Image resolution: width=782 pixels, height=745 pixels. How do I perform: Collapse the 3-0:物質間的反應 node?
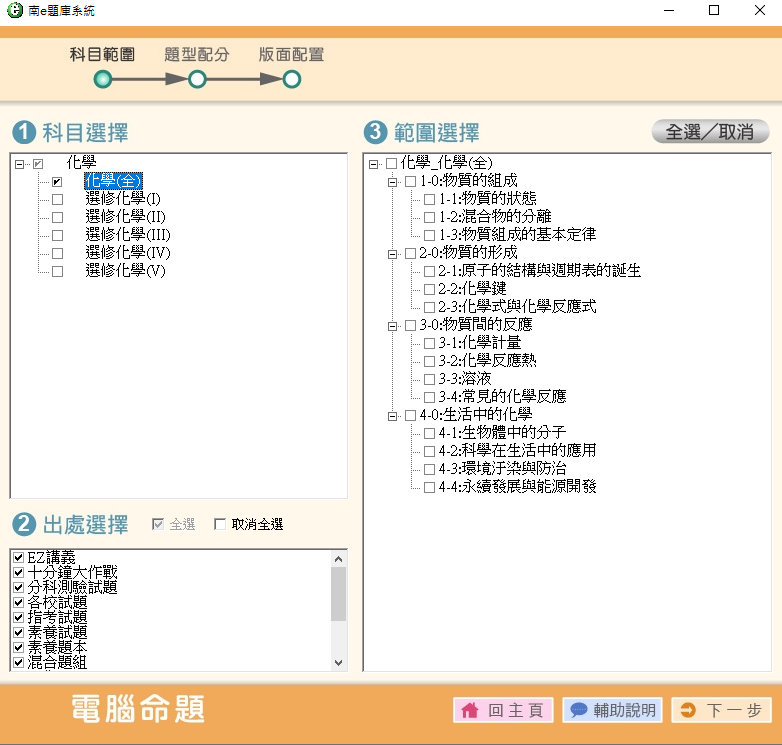[x=392, y=326]
